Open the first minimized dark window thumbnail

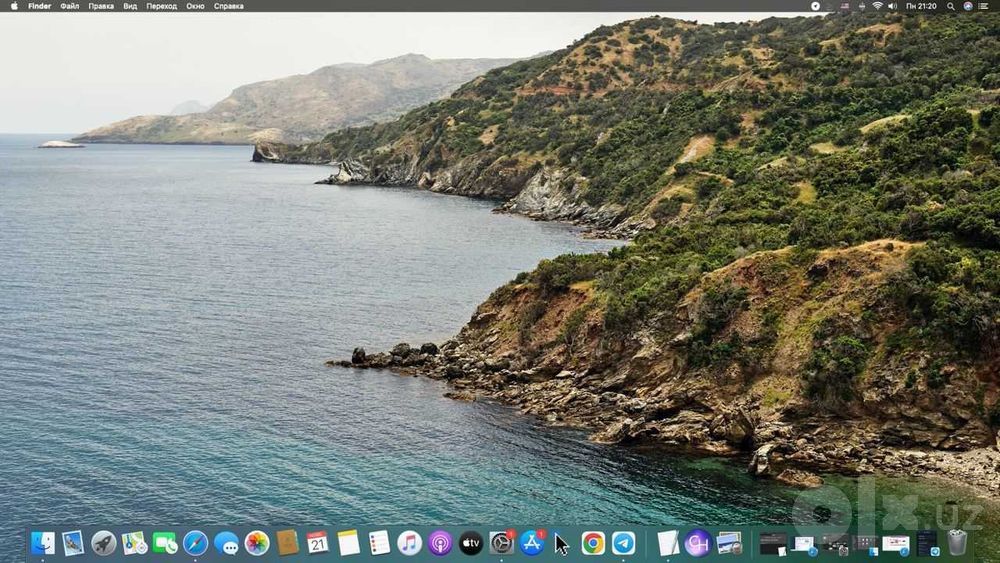(x=773, y=544)
